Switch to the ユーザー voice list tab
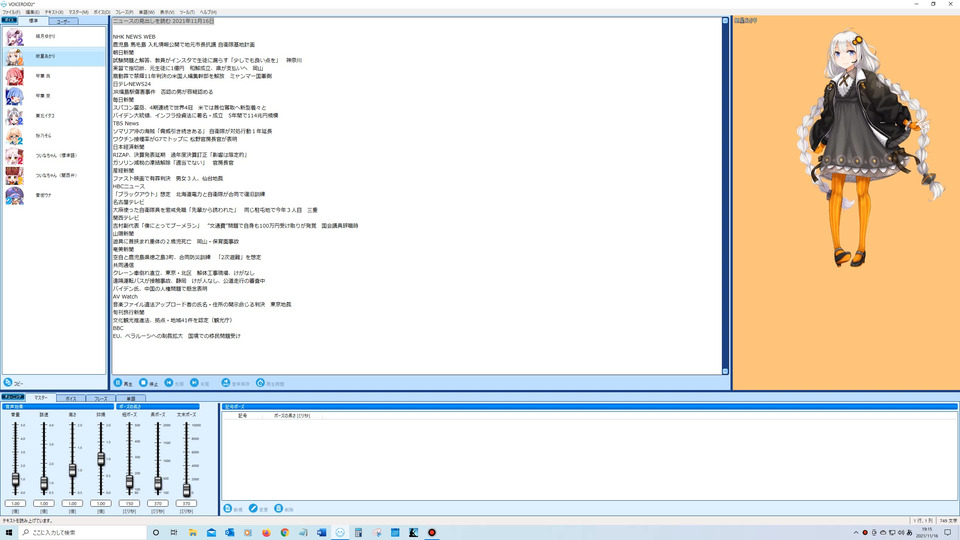The image size is (960, 540). (x=63, y=21)
